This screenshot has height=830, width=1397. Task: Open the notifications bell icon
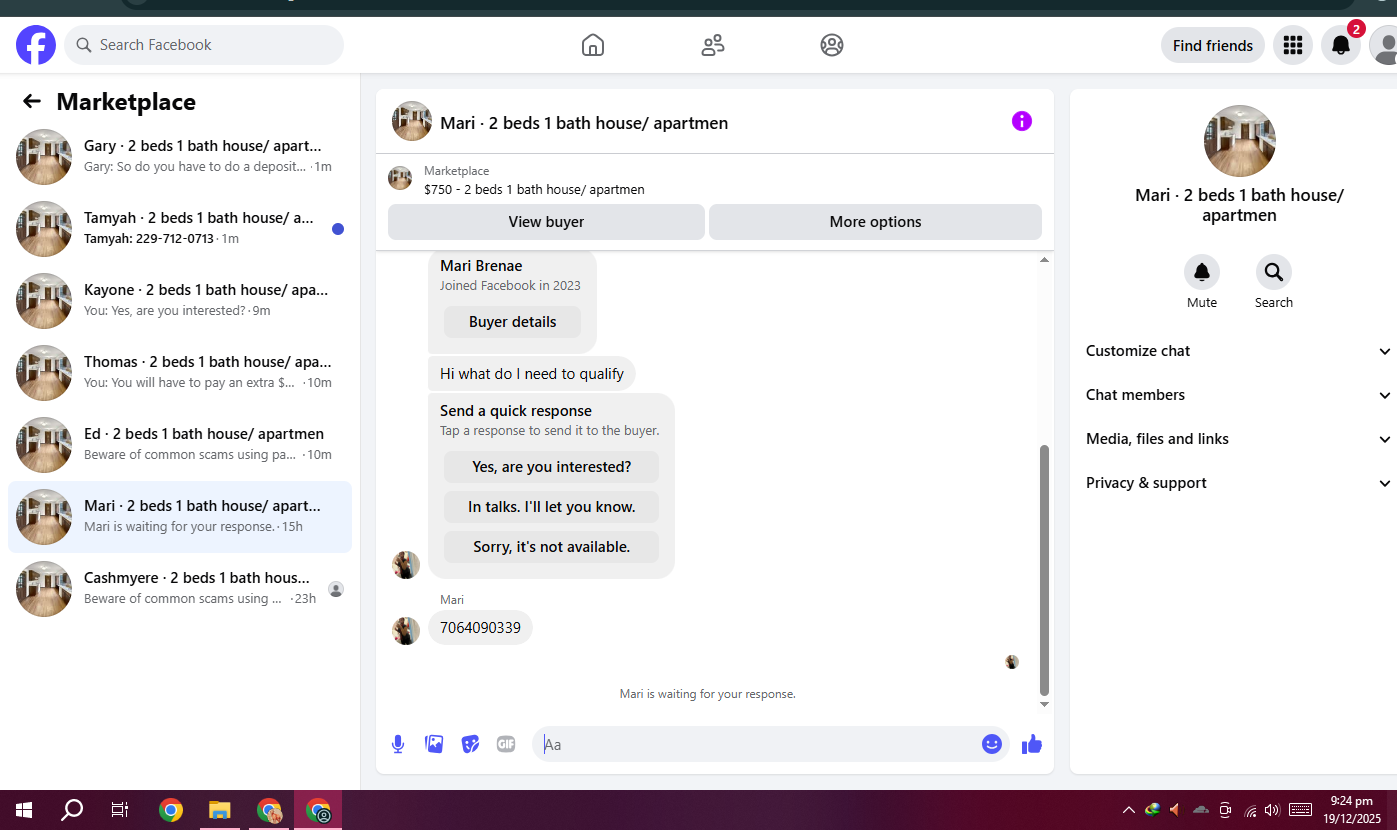point(1341,45)
